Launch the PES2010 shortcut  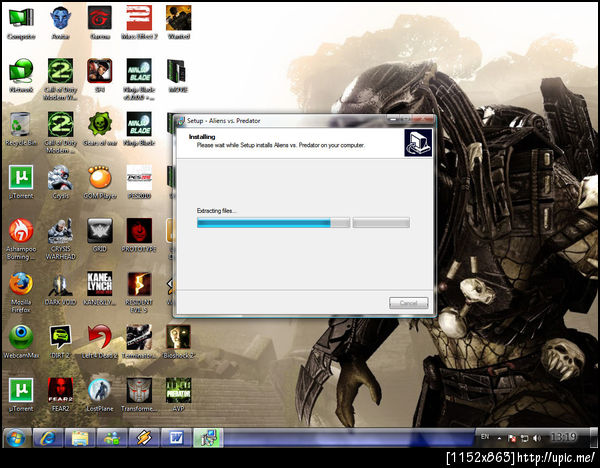point(139,182)
